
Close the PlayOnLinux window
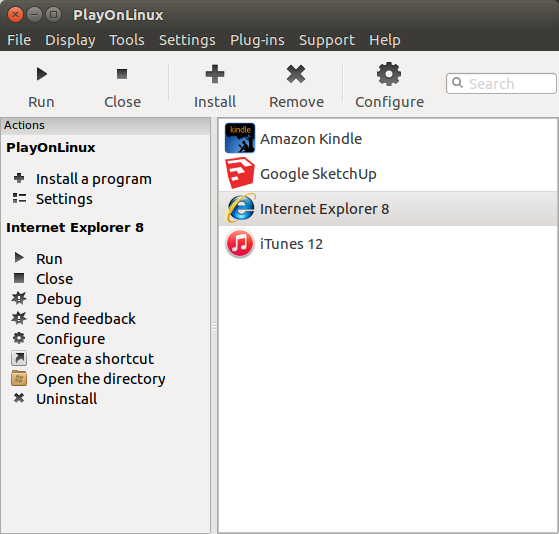click(x=15, y=15)
